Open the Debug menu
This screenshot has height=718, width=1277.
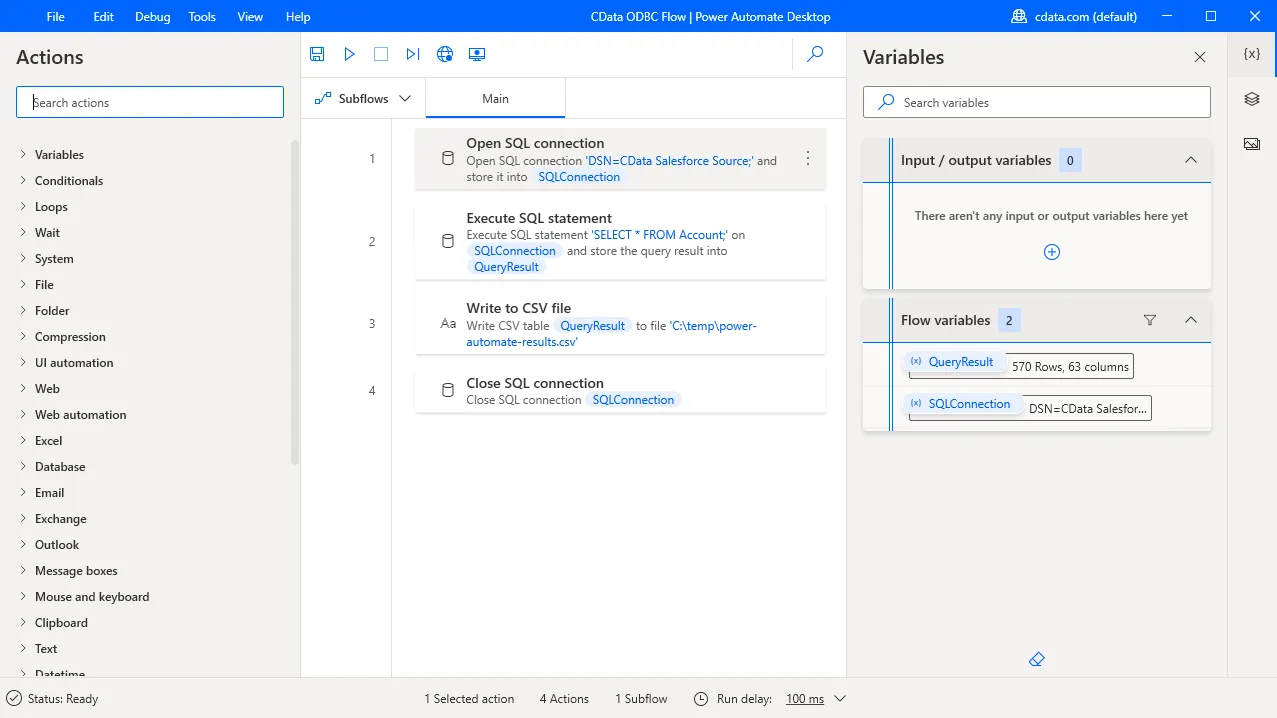point(152,16)
